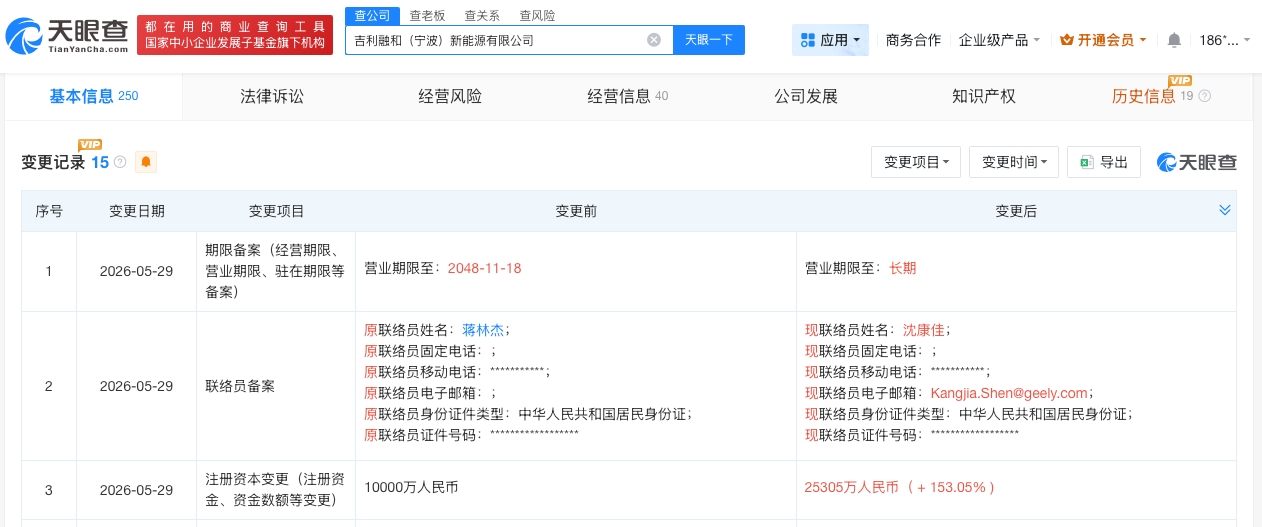The width and height of the screenshot is (1262, 527).
Task: Click the 变更日期 column header
Action: (x=137, y=211)
